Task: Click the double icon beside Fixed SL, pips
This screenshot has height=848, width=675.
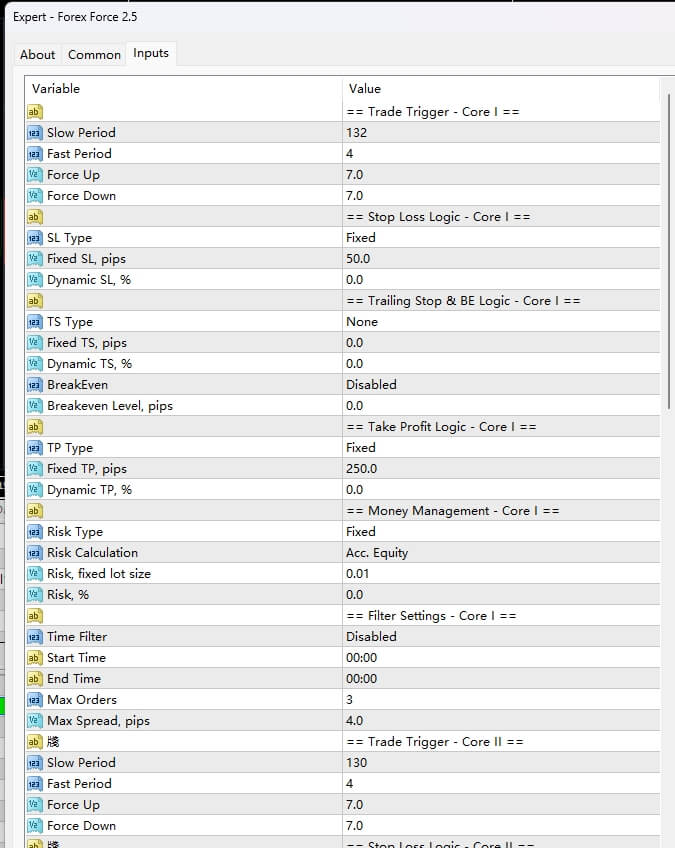Action: pos(34,259)
